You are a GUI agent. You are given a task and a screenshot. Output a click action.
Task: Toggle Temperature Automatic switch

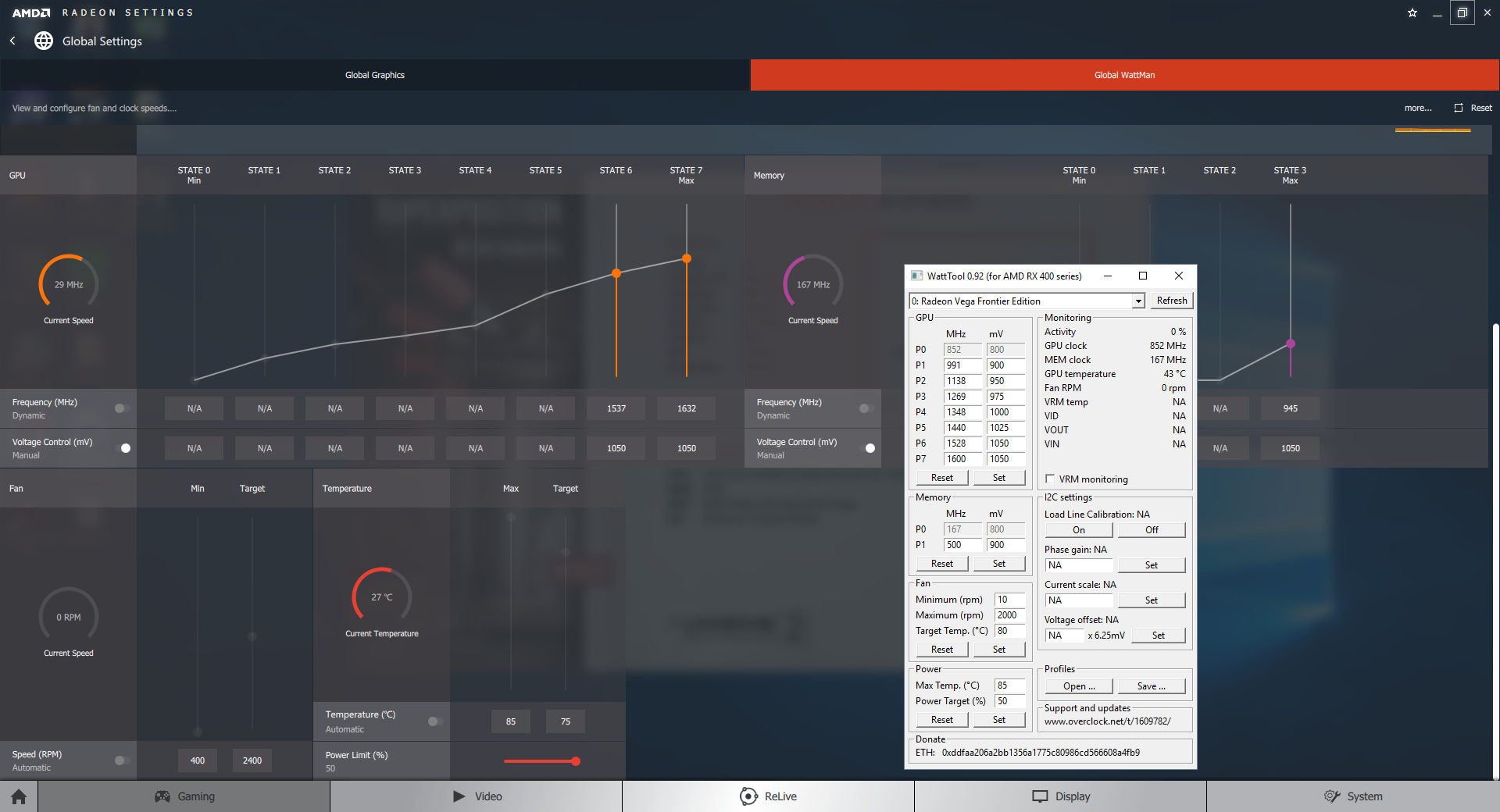[435, 721]
